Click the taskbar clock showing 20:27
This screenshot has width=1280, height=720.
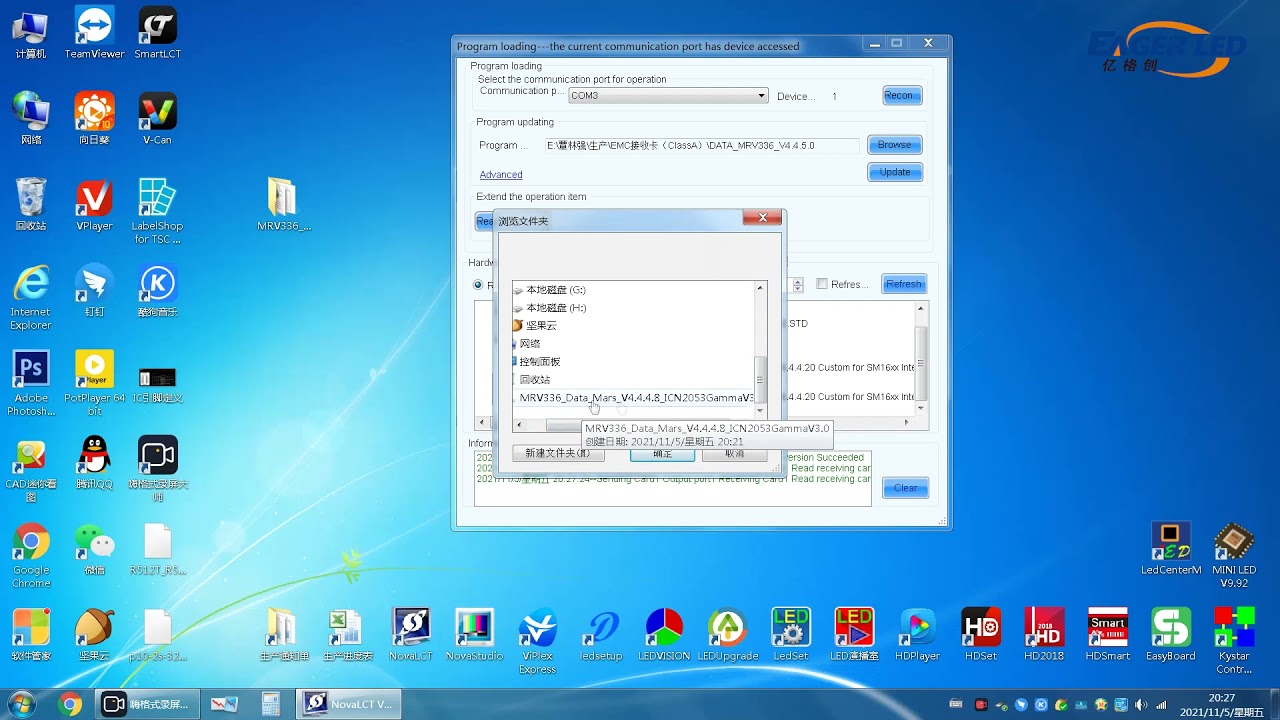(1221, 705)
